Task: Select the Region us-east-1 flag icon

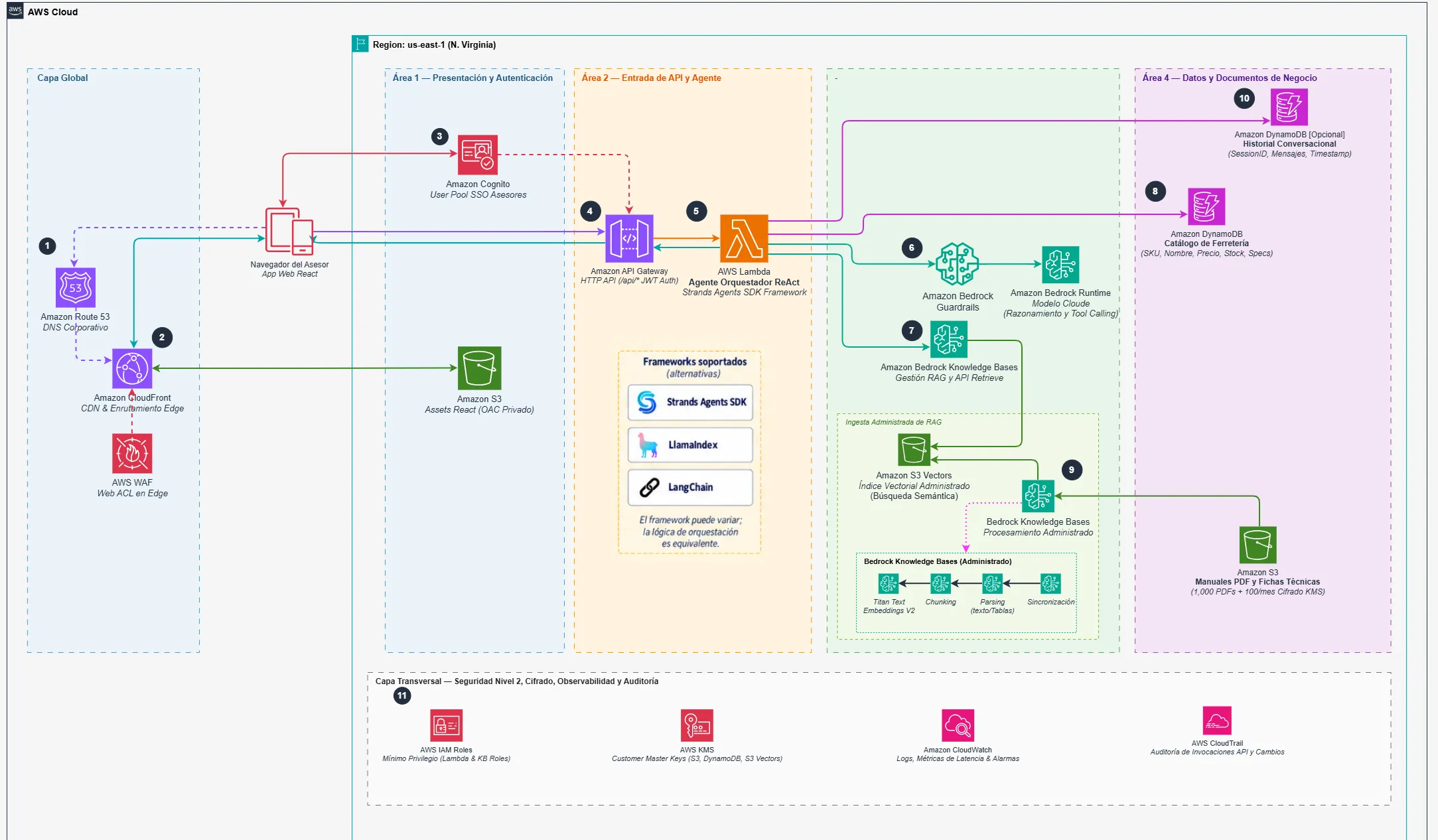Action: [360, 44]
